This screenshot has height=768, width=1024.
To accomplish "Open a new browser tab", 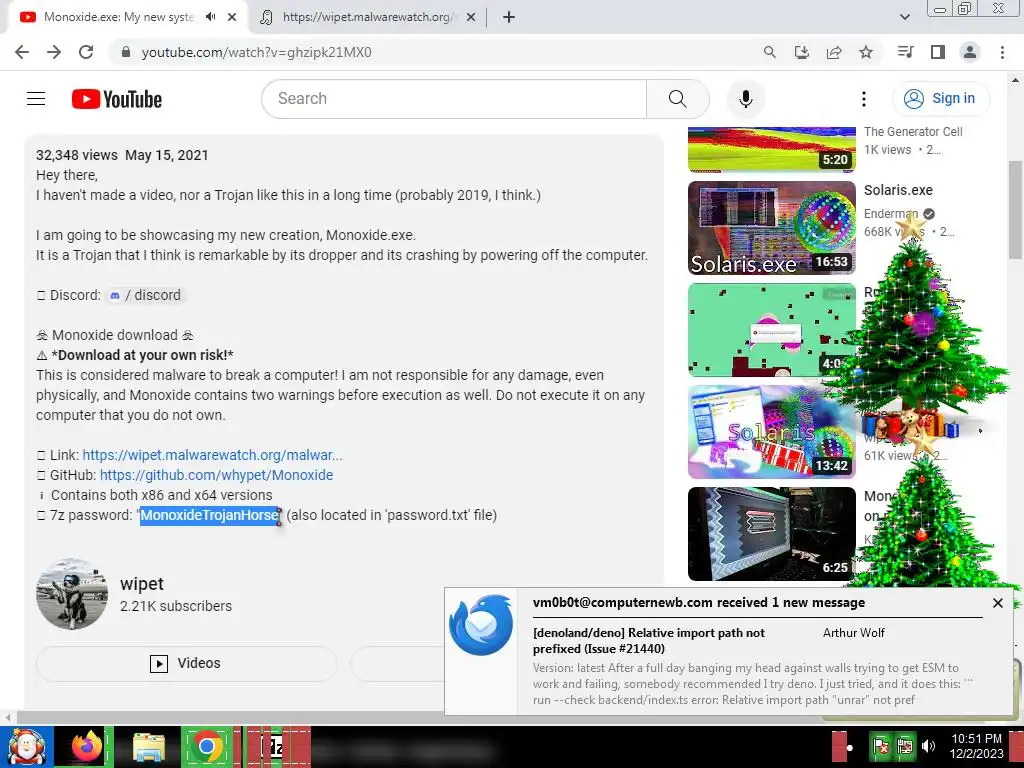I will tap(509, 17).
